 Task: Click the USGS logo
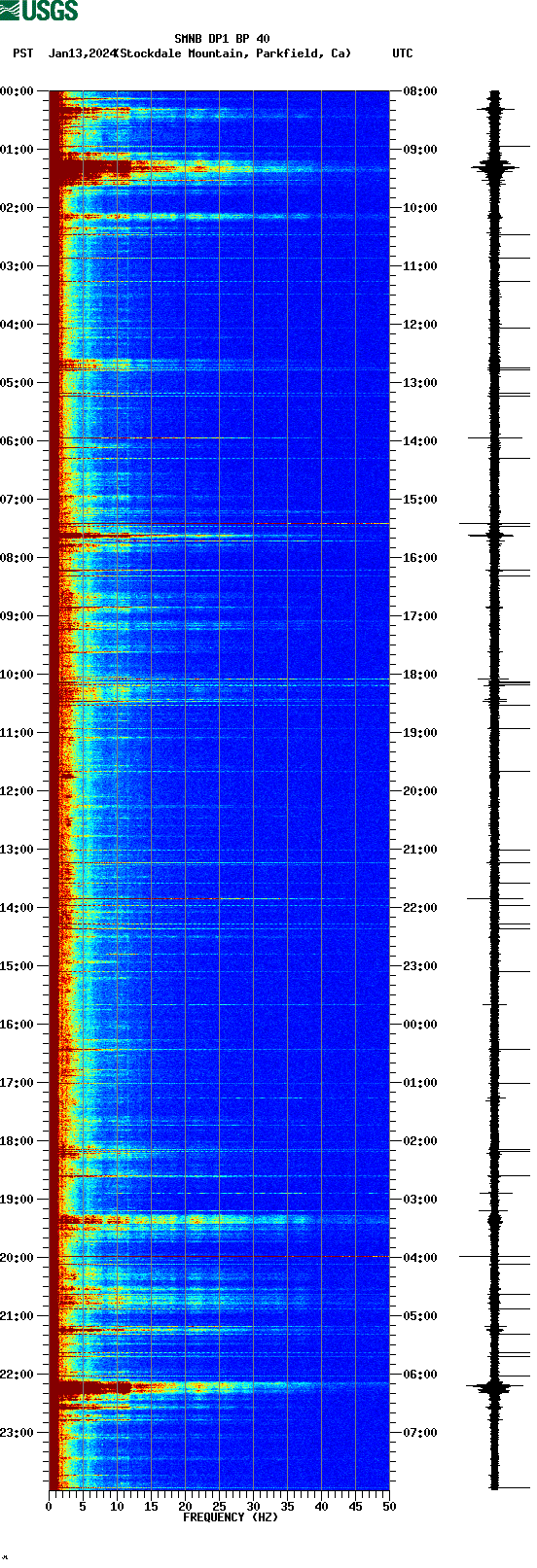coord(39,11)
